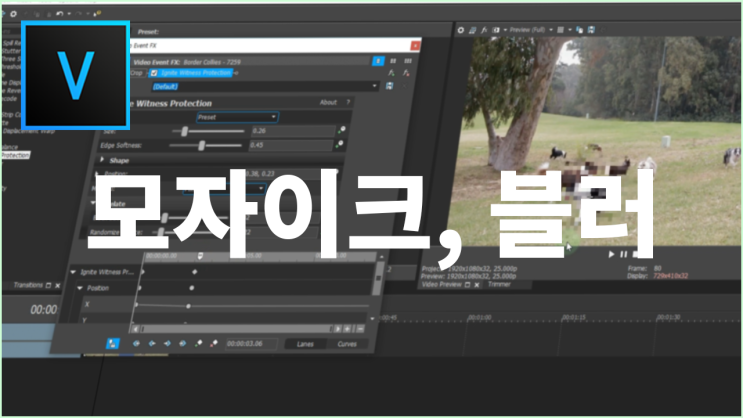Click the Edge Softness slider handle
The height and width of the screenshot is (418, 743).
[201, 145]
